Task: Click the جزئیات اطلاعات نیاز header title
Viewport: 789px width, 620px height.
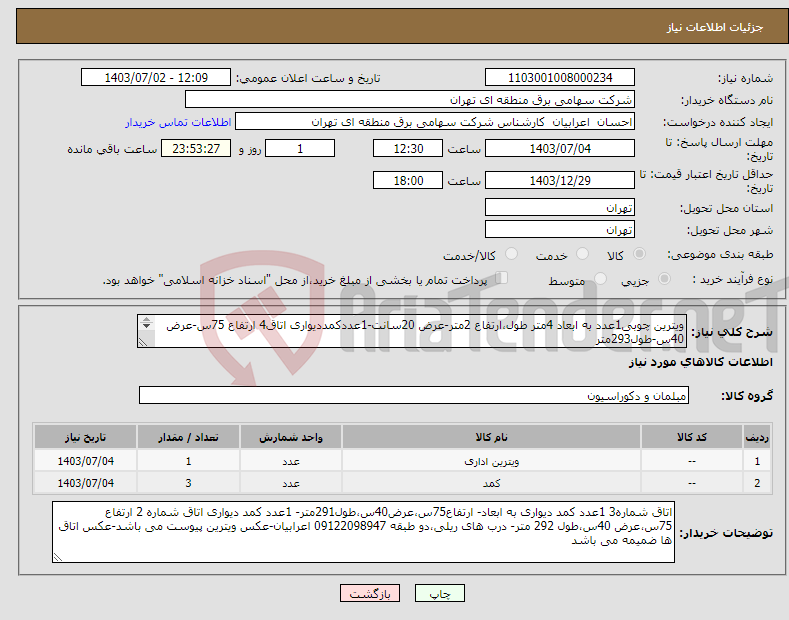Action: click(715, 27)
